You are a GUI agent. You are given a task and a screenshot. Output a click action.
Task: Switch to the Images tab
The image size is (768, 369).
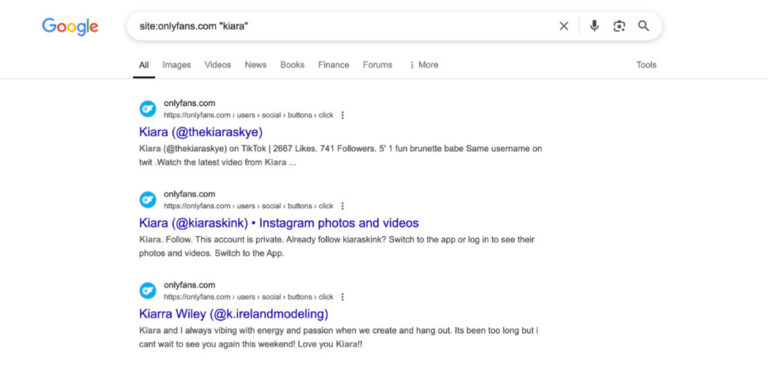[x=176, y=65]
